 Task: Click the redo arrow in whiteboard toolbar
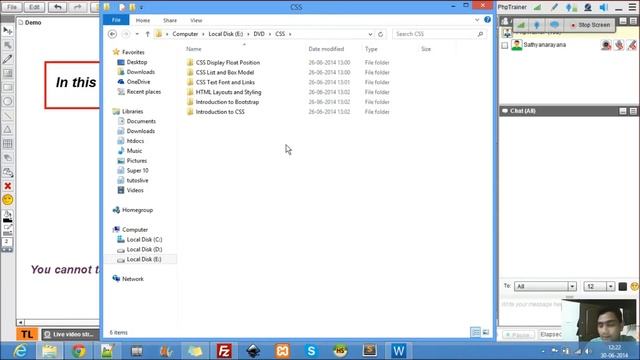click(77, 7)
